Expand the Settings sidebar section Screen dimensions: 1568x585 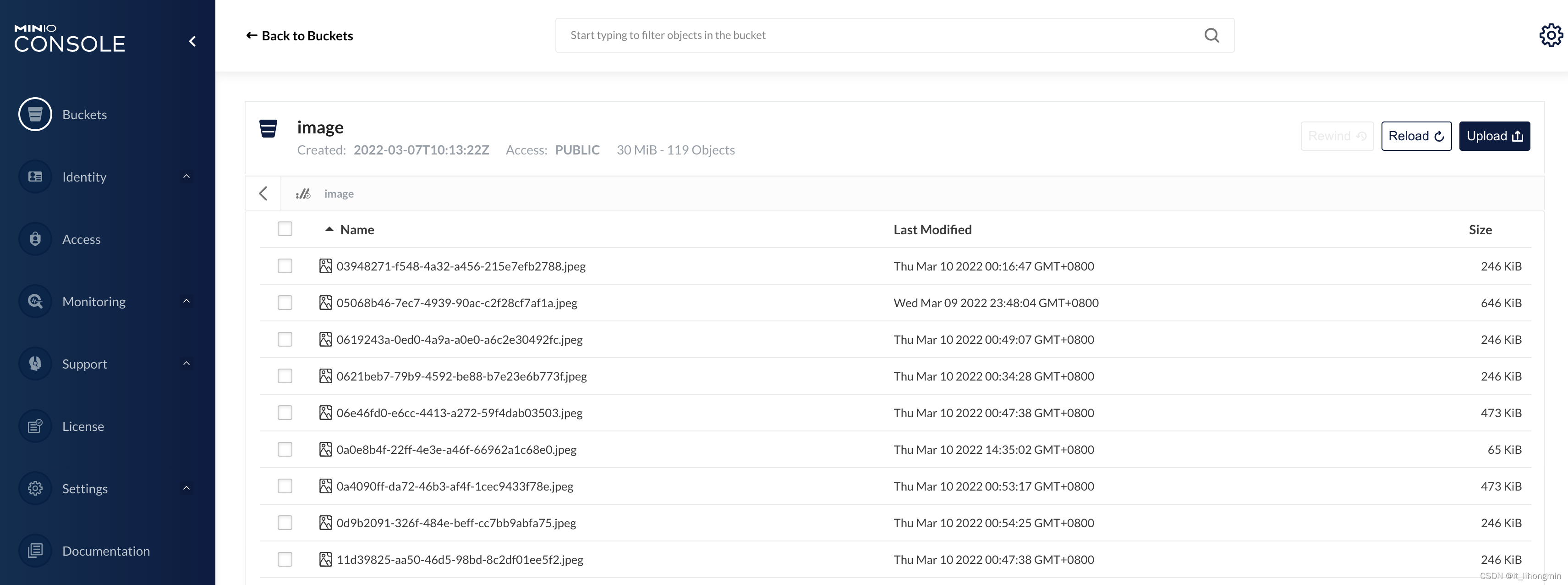click(x=186, y=488)
